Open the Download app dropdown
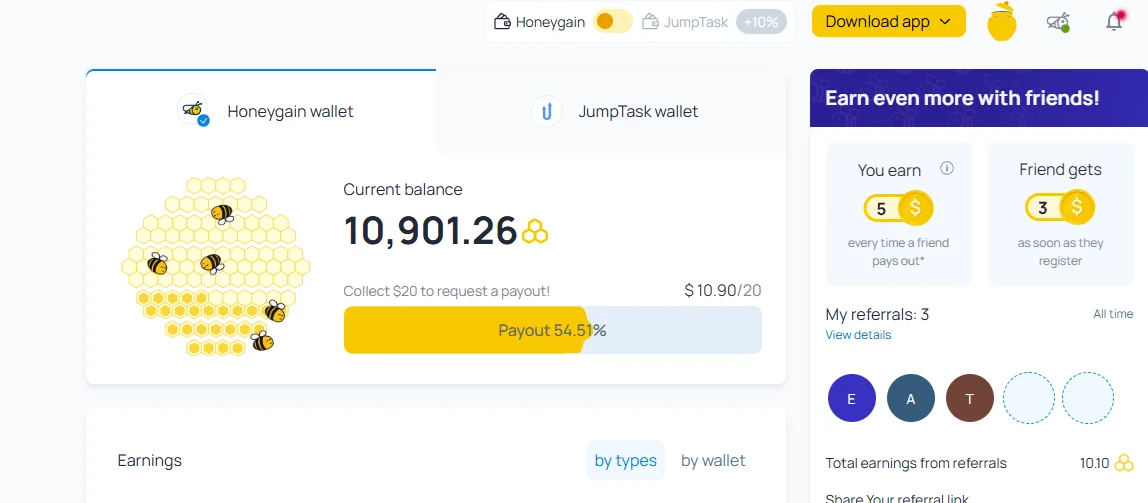This screenshot has height=503, width=1148. point(888,21)
